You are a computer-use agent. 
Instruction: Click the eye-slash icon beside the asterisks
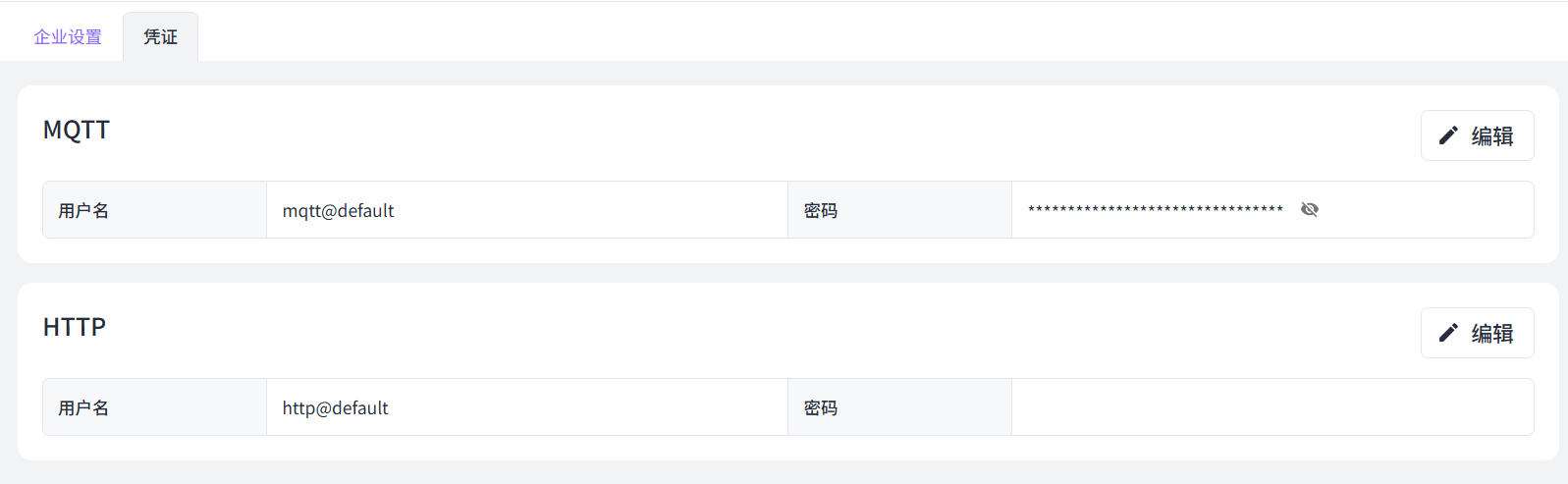(1309, 209)
